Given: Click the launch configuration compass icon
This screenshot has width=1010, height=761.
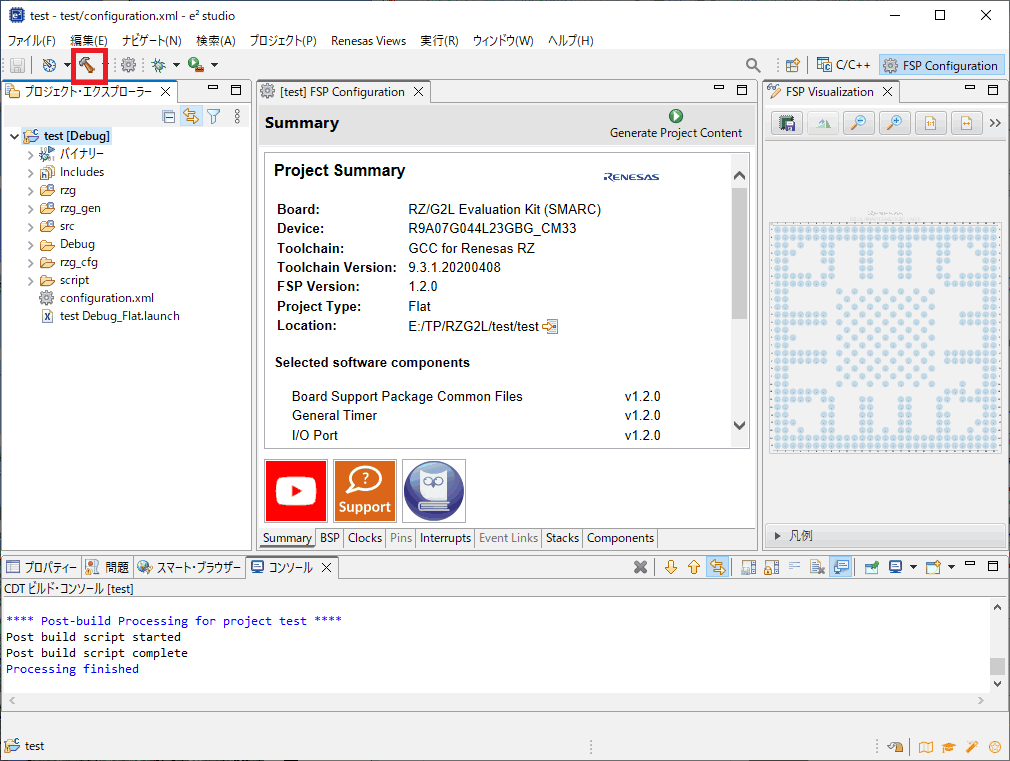Looking at the screenshot, I should click(x=50, y=65).
